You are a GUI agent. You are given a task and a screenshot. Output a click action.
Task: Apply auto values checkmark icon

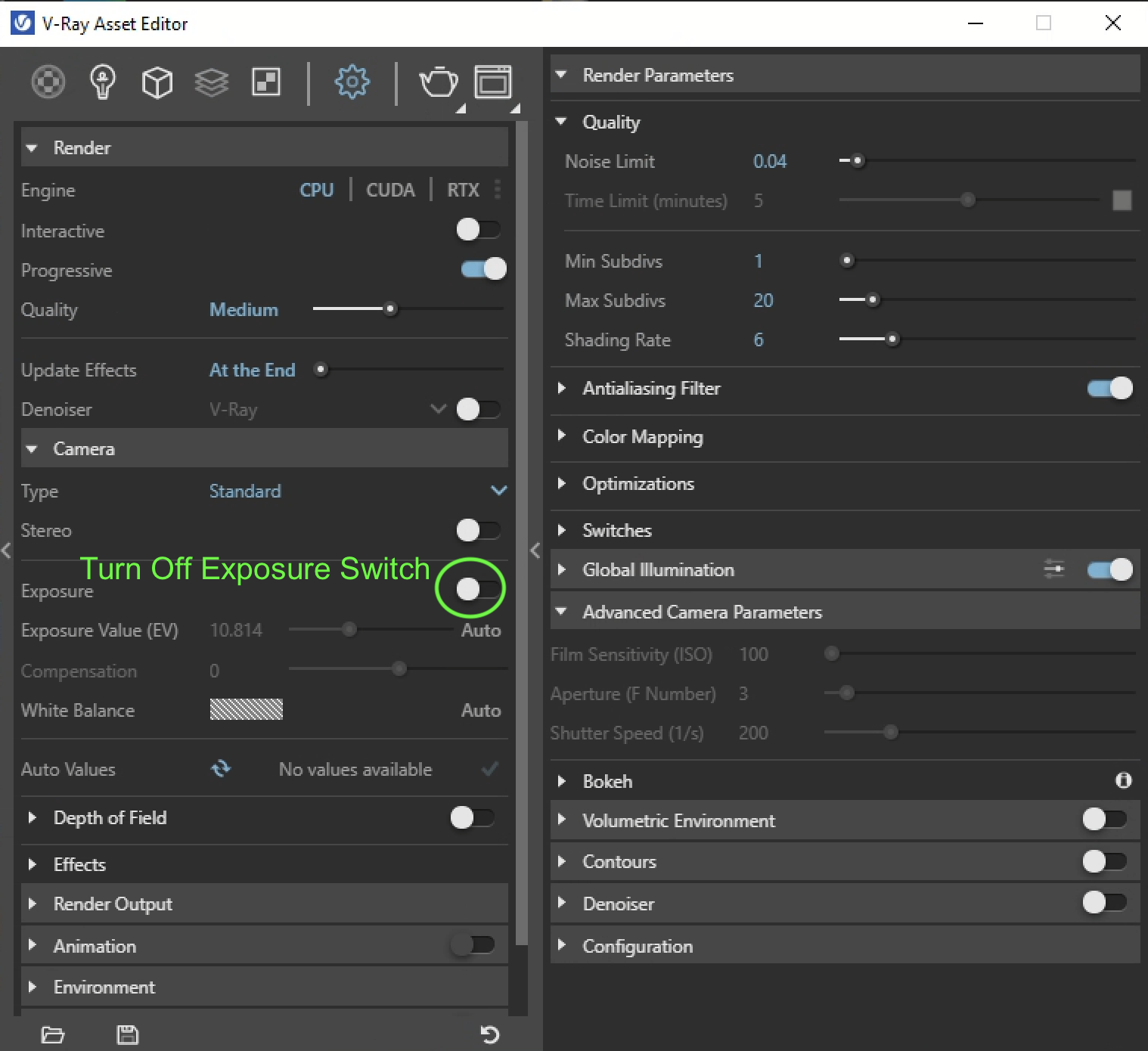pyautogui.click(x=490, y=769)
